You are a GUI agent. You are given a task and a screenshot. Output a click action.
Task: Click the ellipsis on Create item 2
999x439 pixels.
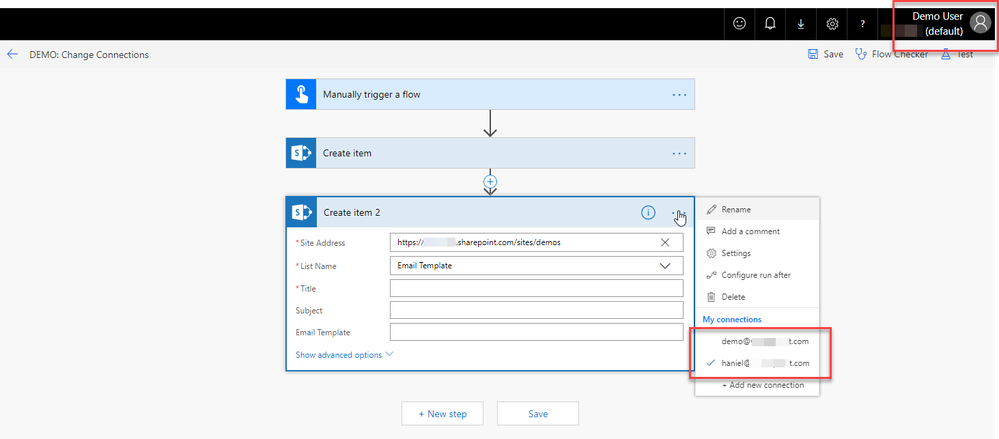point(679,213)
